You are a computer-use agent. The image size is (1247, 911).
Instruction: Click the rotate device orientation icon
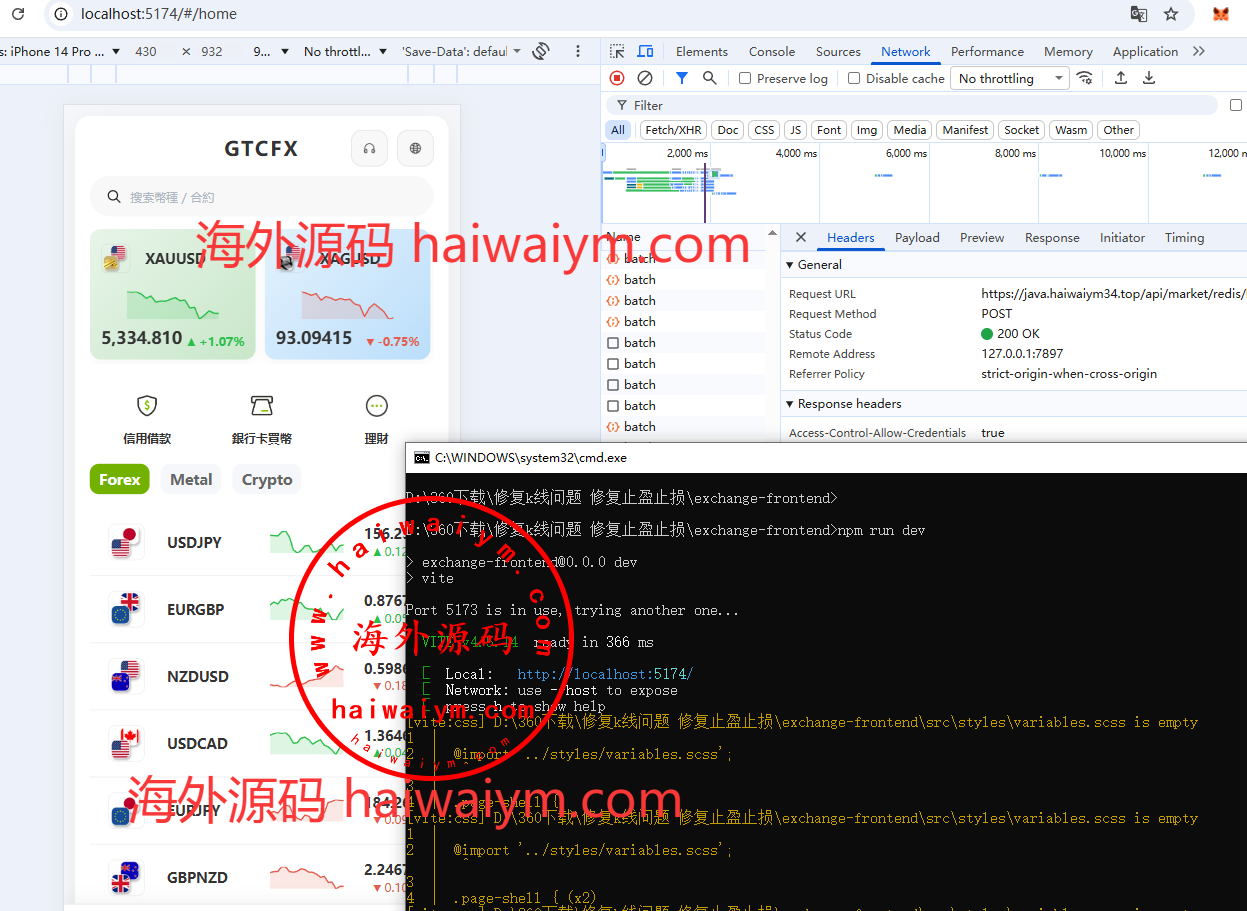point(541,51)
